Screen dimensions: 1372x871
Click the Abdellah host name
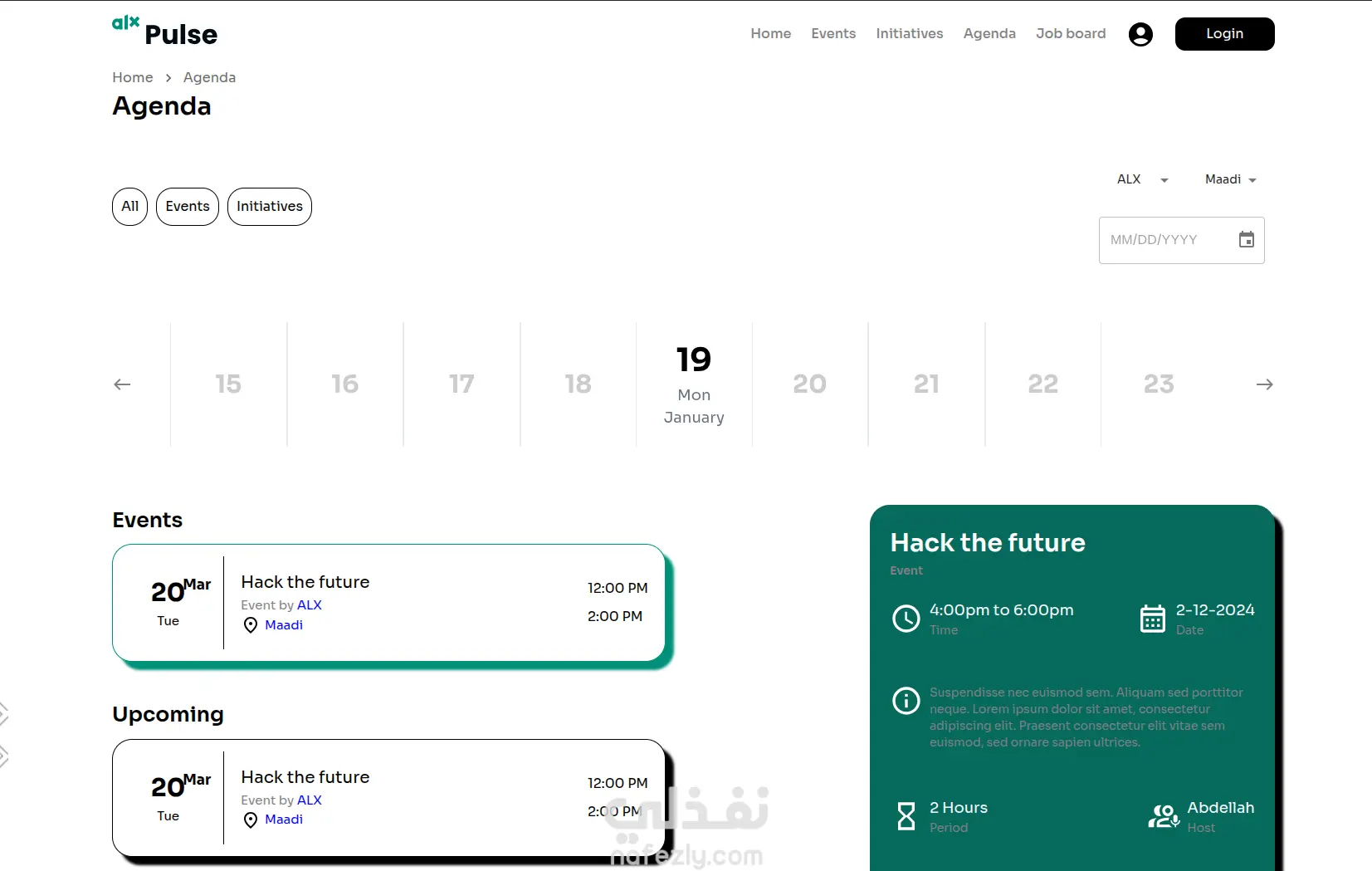pos(1220,808)
